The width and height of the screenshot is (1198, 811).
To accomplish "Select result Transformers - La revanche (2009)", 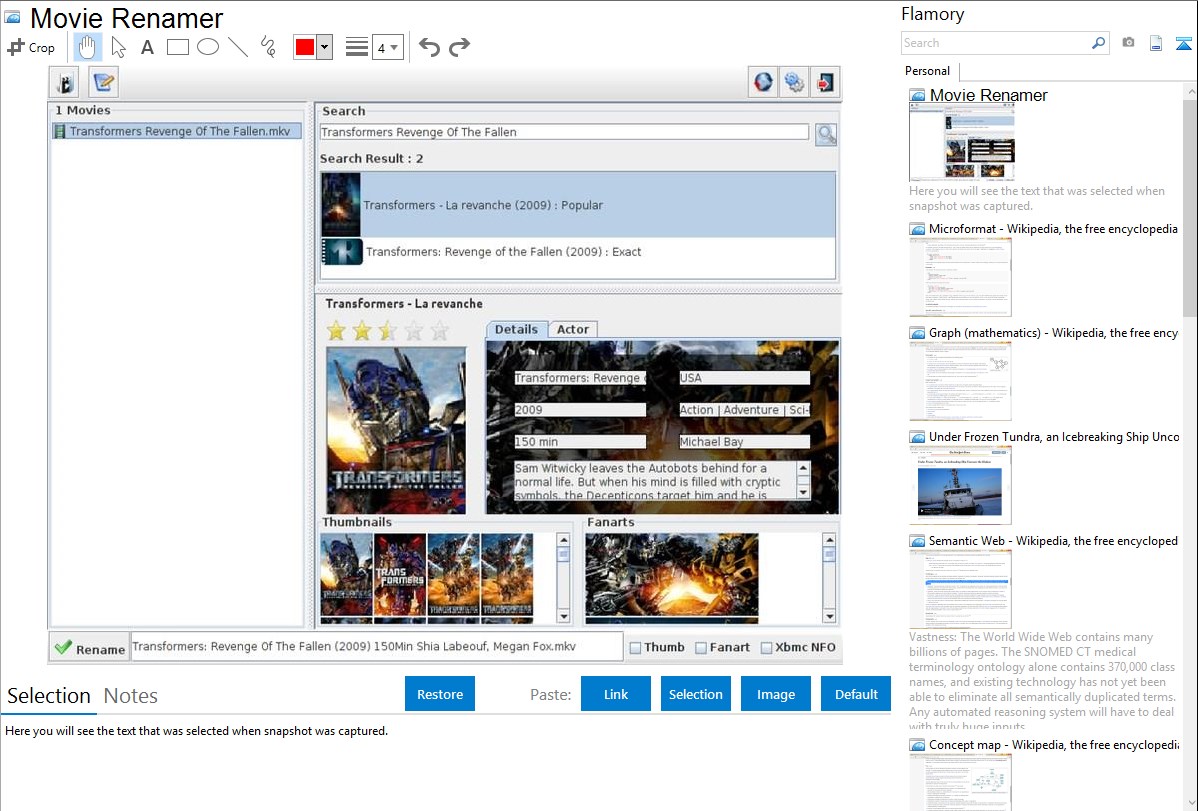I will tap(578, 205).
